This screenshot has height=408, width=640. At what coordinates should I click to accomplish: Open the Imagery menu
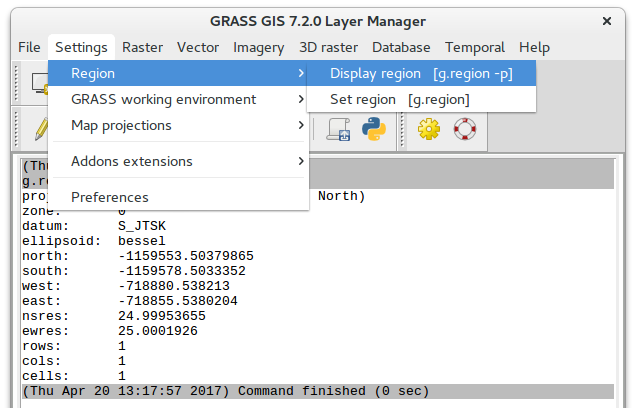tap(258, 47)
